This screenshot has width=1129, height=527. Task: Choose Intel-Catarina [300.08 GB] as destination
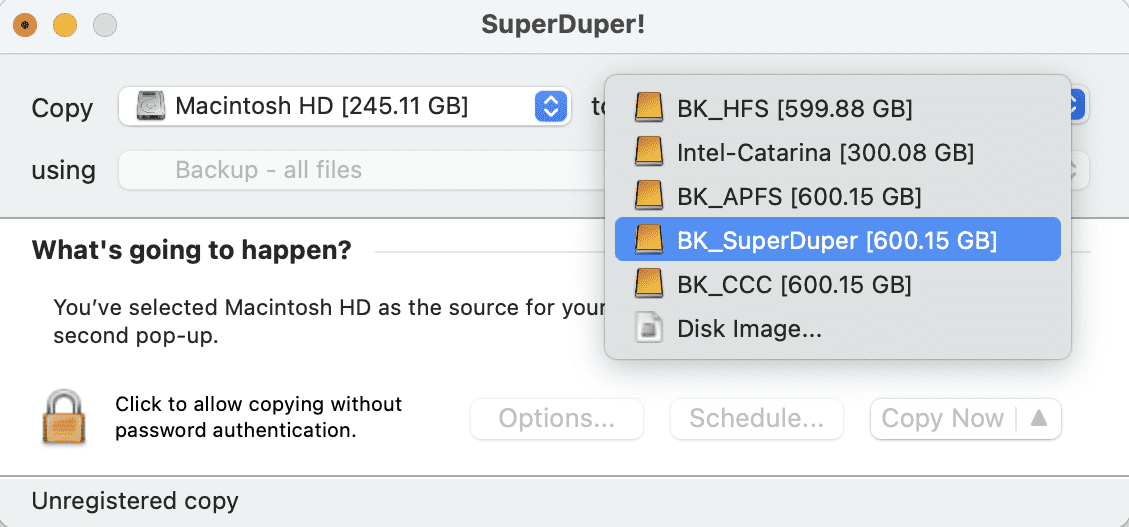tap(837, 152)
